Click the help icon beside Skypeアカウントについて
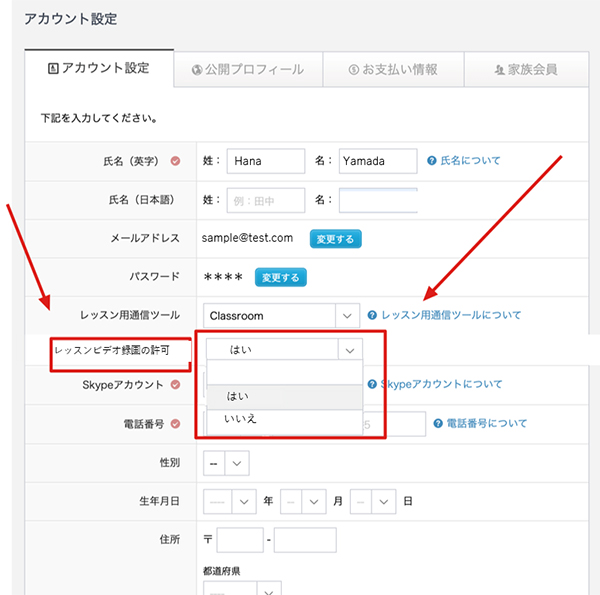This screenshot has height=595, width=600. click(372, 384)
